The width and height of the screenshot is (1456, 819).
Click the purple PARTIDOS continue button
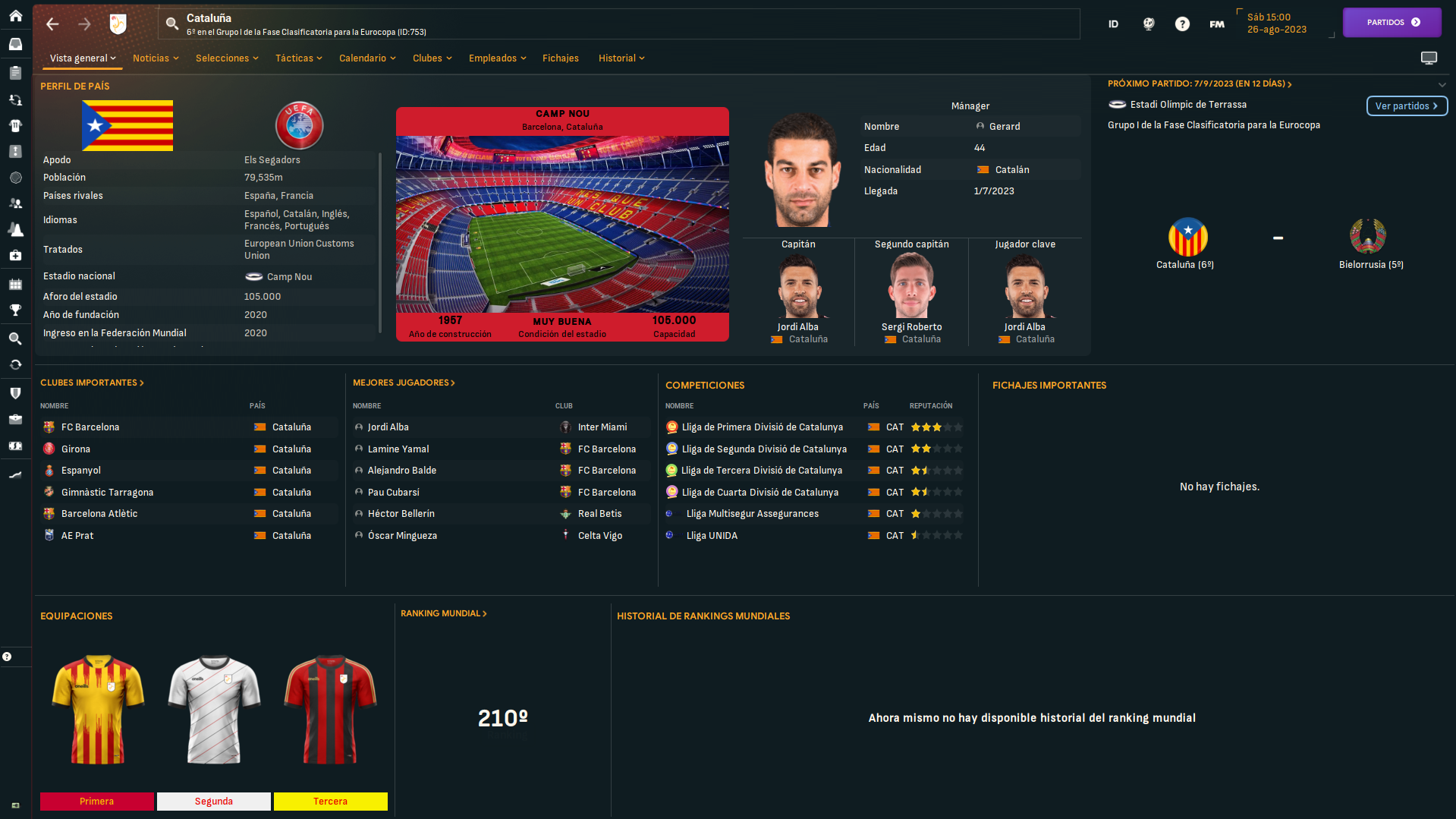1392,23
